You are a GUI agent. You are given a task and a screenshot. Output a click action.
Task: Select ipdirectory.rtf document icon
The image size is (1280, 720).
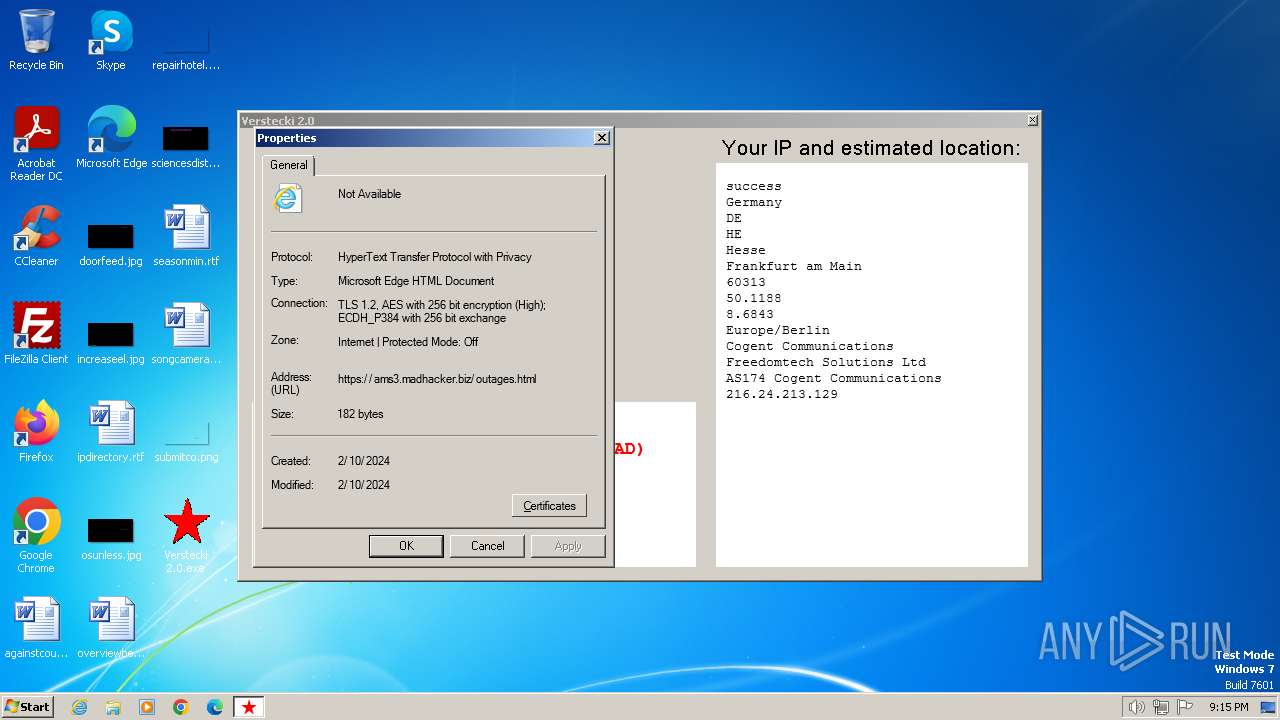tap(111, 431)
